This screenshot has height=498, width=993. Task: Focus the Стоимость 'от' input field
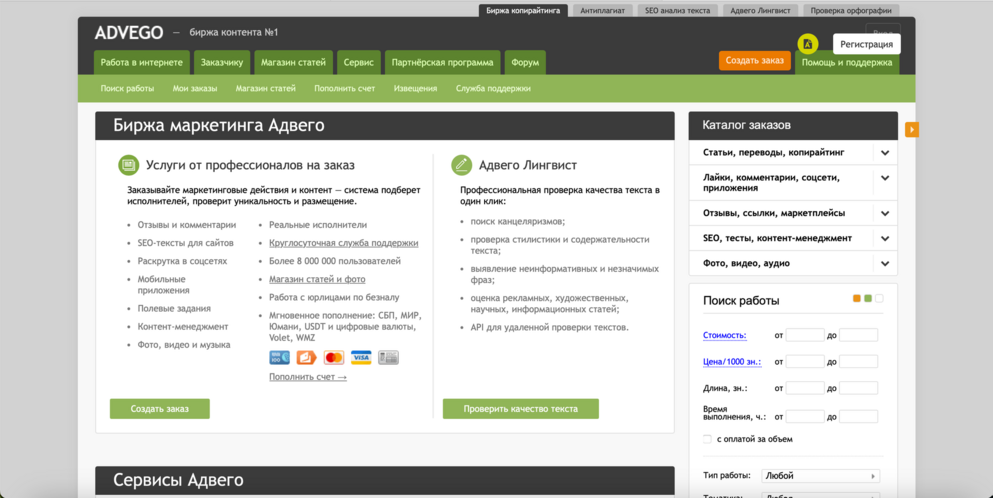click(x=805, y=335)
